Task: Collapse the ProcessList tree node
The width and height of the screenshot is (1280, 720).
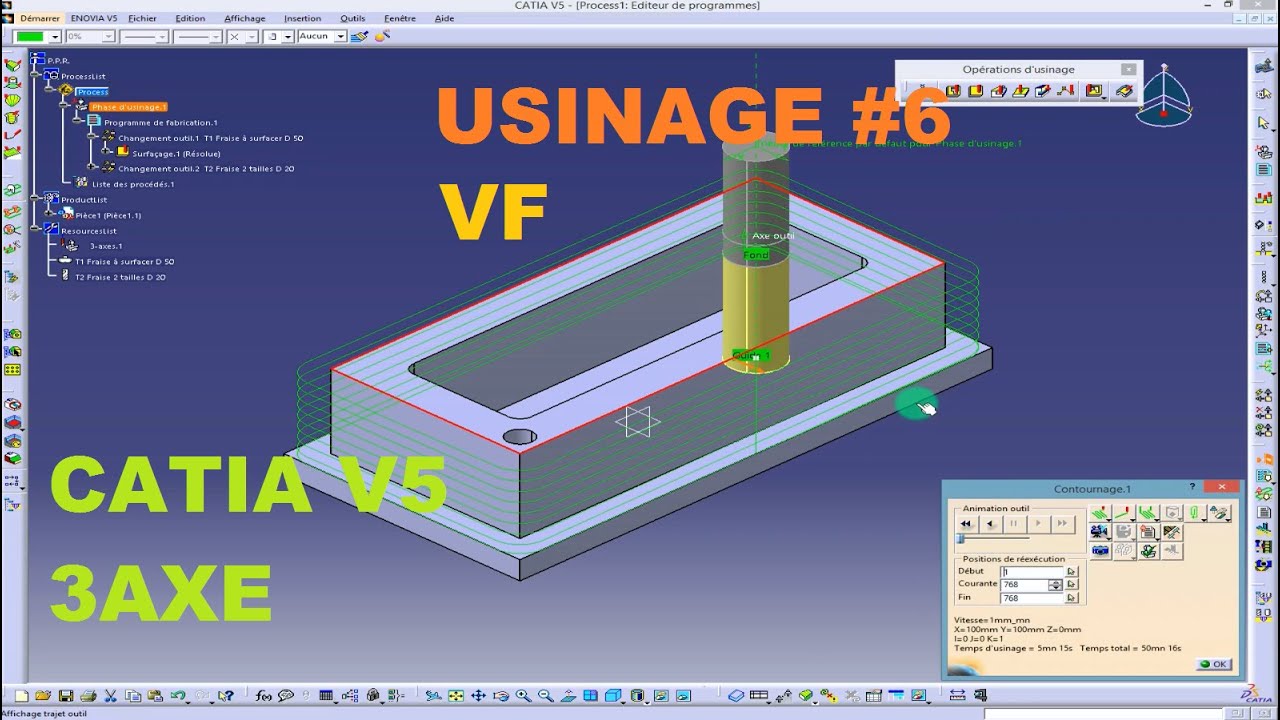Action: tap(34, 74)
